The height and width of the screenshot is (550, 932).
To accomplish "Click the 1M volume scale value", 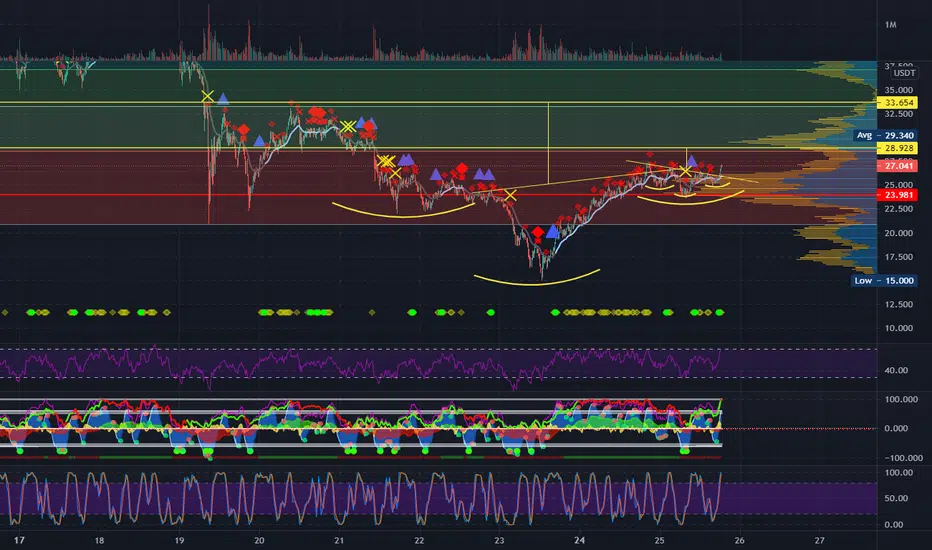I will tap(890, 24).
